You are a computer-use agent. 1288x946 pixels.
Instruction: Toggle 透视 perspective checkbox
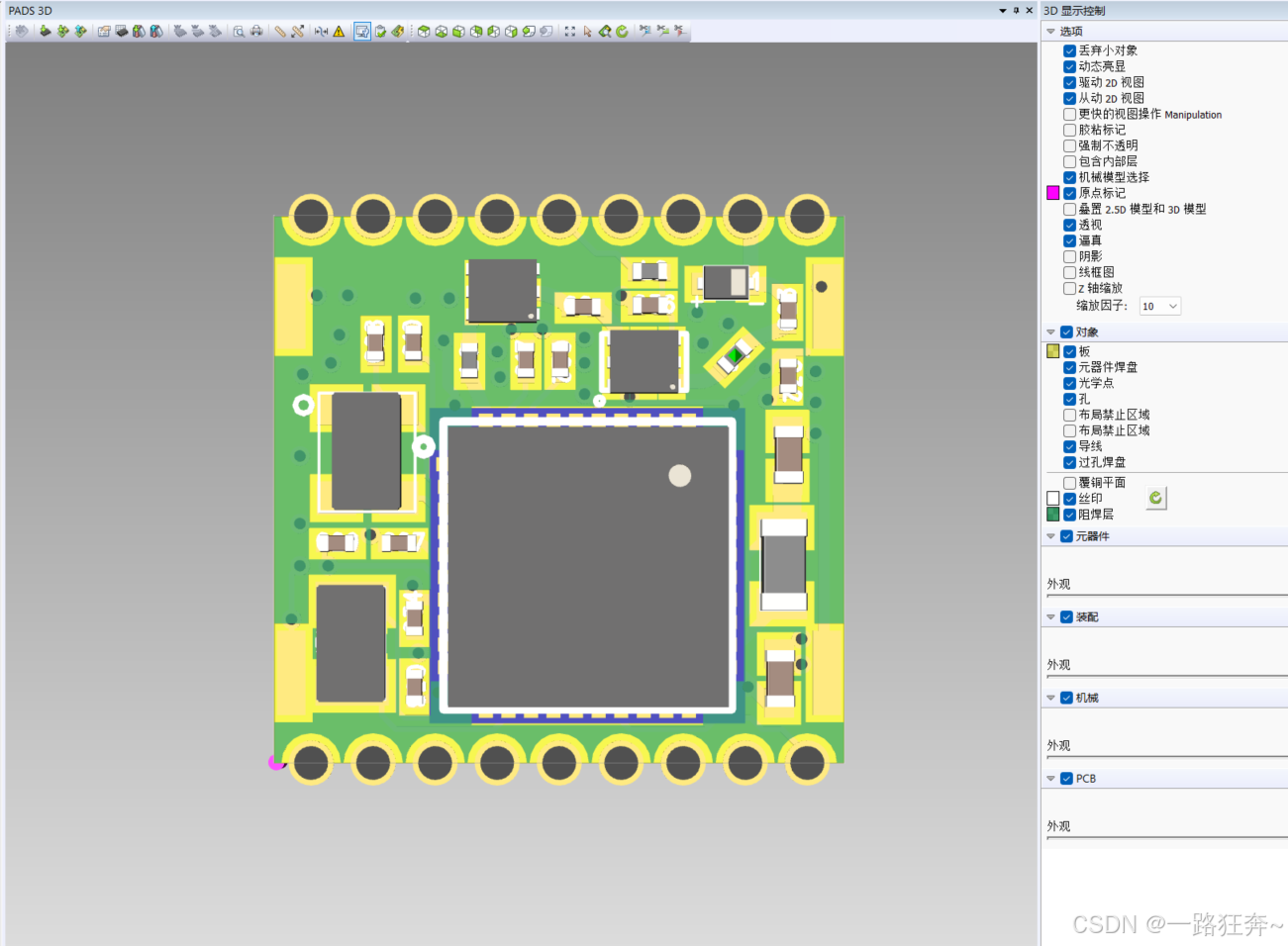click(x=1070, y=225)
